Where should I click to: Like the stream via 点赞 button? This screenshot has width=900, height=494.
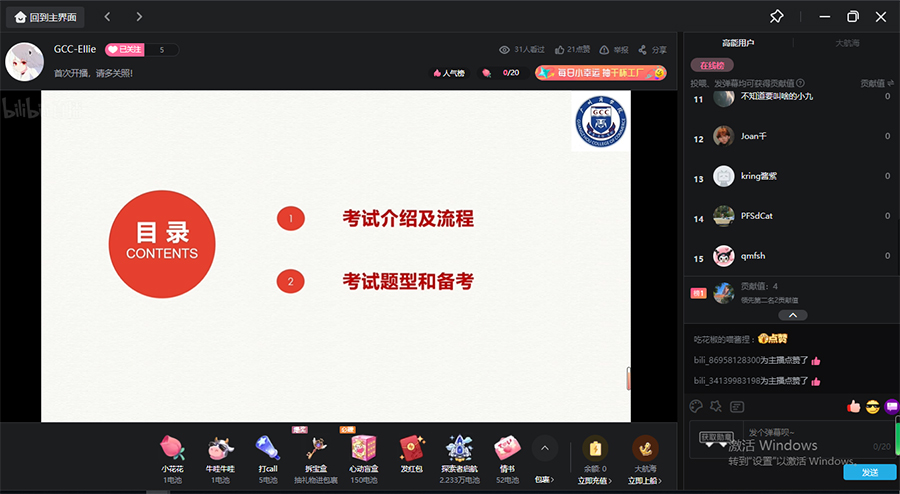[572, 49]
